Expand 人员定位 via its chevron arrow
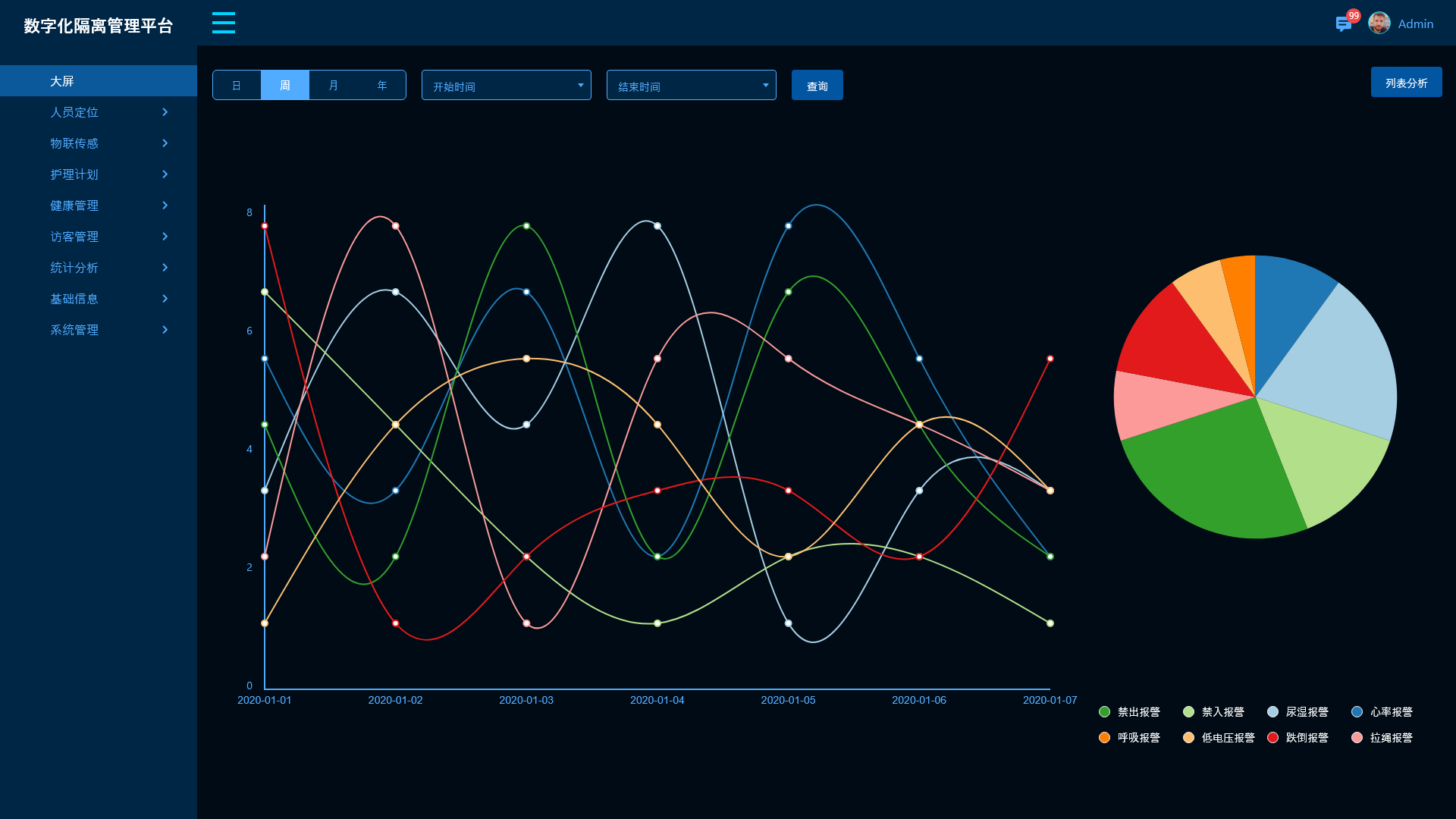This screenshot has width=1456, height=819. (165, 112)
